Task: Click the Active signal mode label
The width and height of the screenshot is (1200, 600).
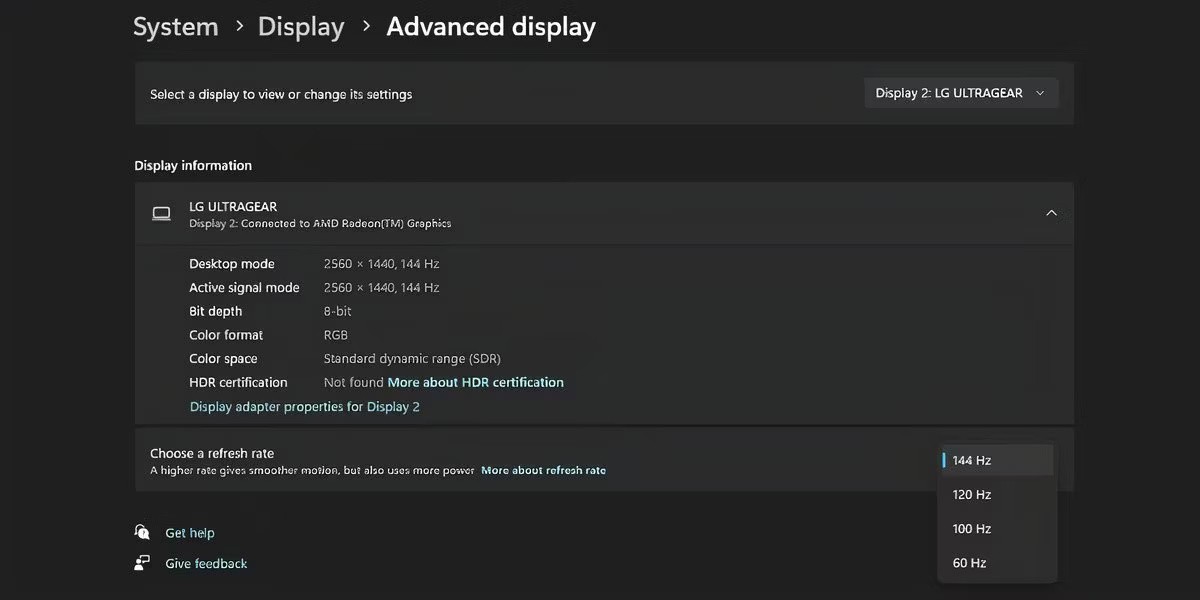Action: click(x=244, y=287)
